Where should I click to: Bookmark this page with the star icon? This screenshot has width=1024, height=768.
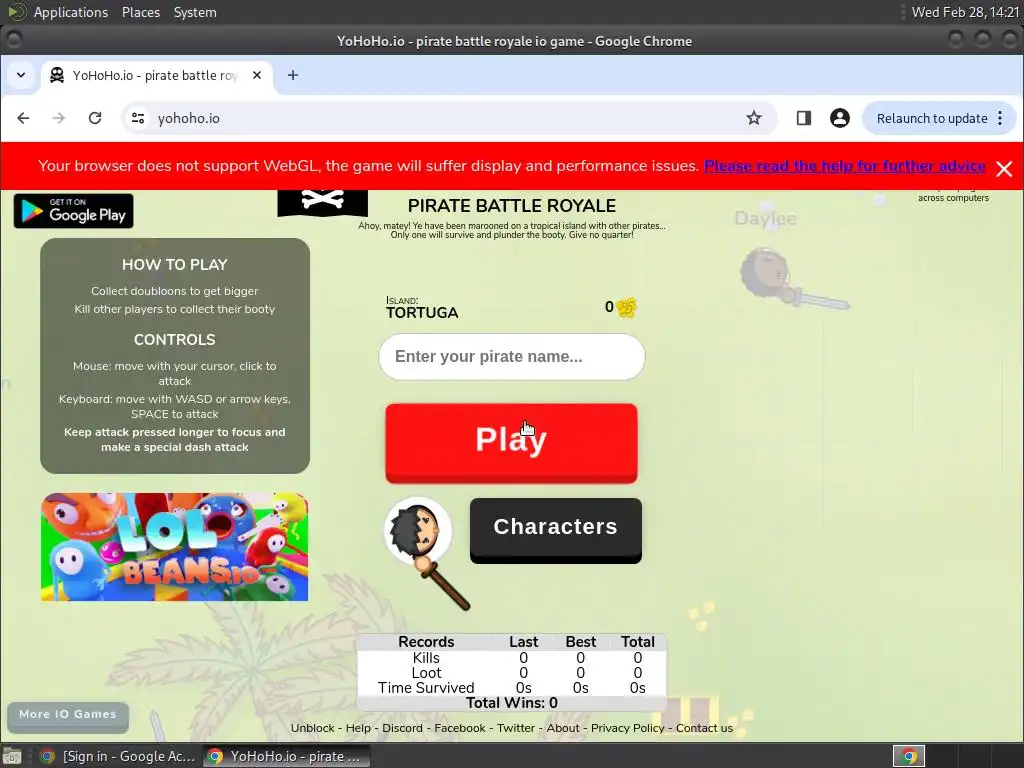(754, 118)
